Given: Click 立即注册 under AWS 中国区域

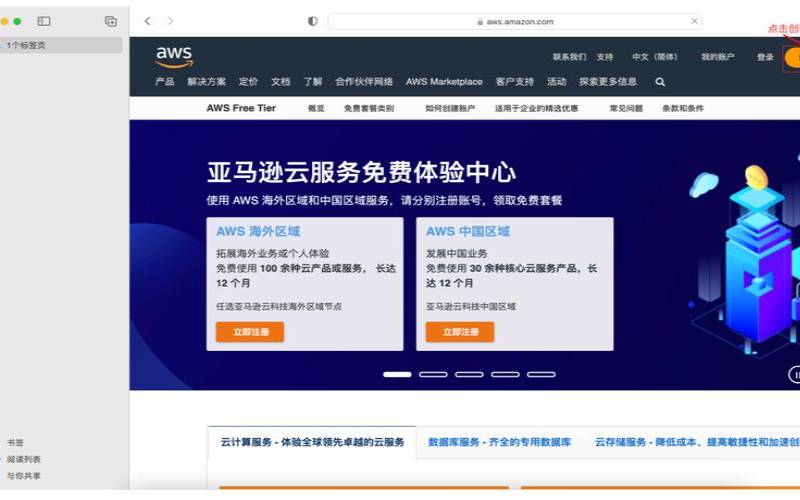Looking at the screenshot, I should (x=460, y=332).
